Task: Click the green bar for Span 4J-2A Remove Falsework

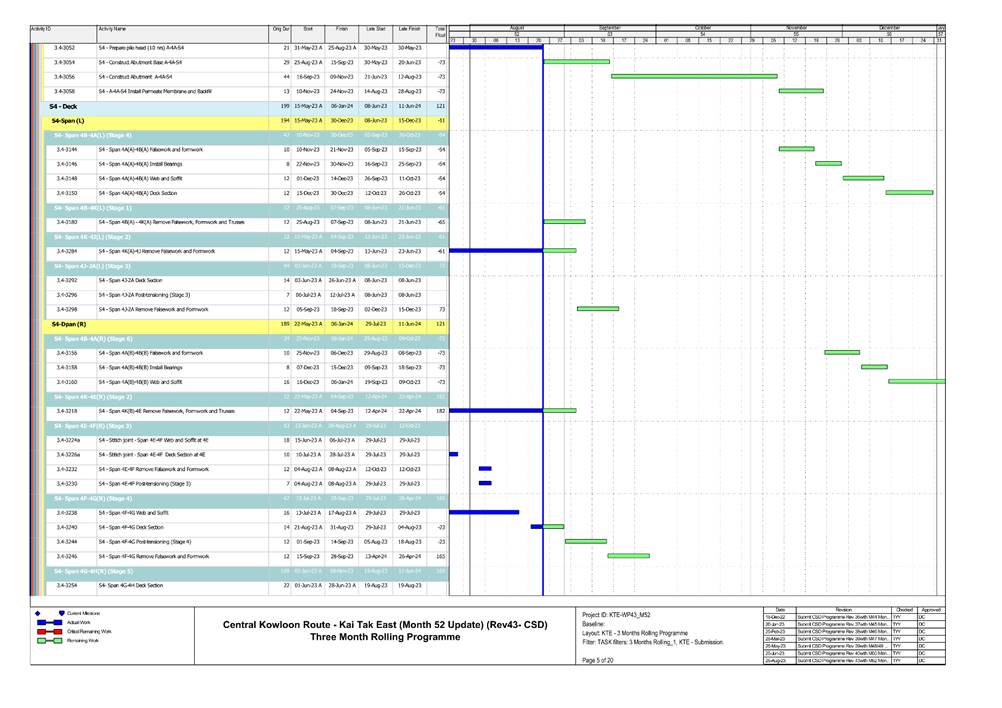Action: 597,309
